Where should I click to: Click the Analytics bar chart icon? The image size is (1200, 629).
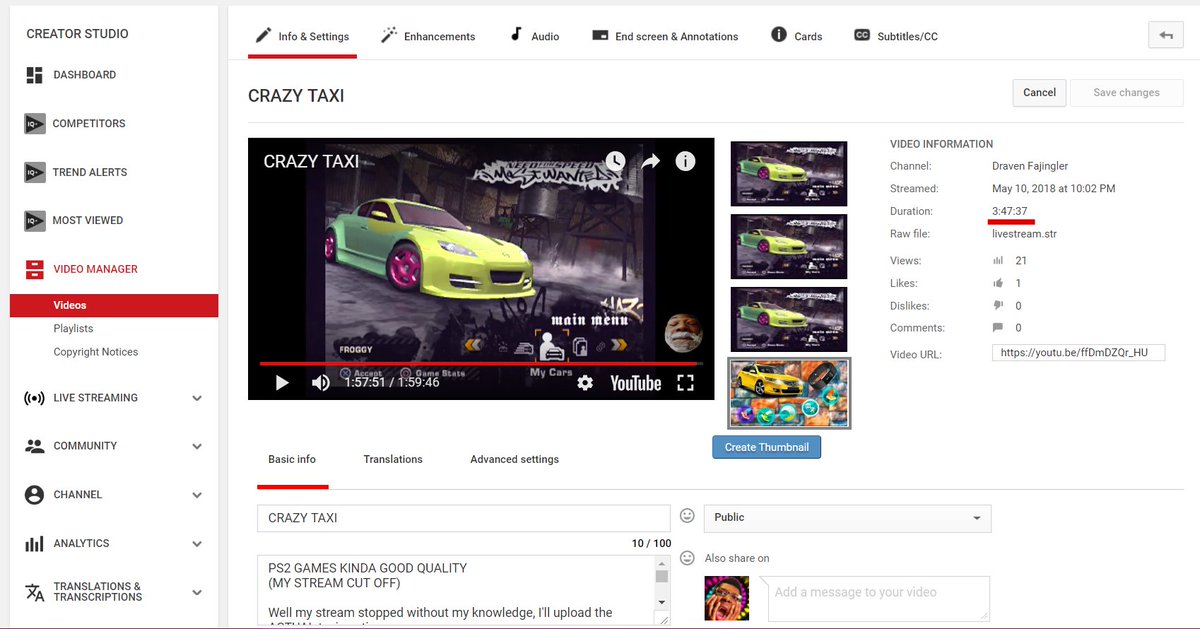pos(35,544)
